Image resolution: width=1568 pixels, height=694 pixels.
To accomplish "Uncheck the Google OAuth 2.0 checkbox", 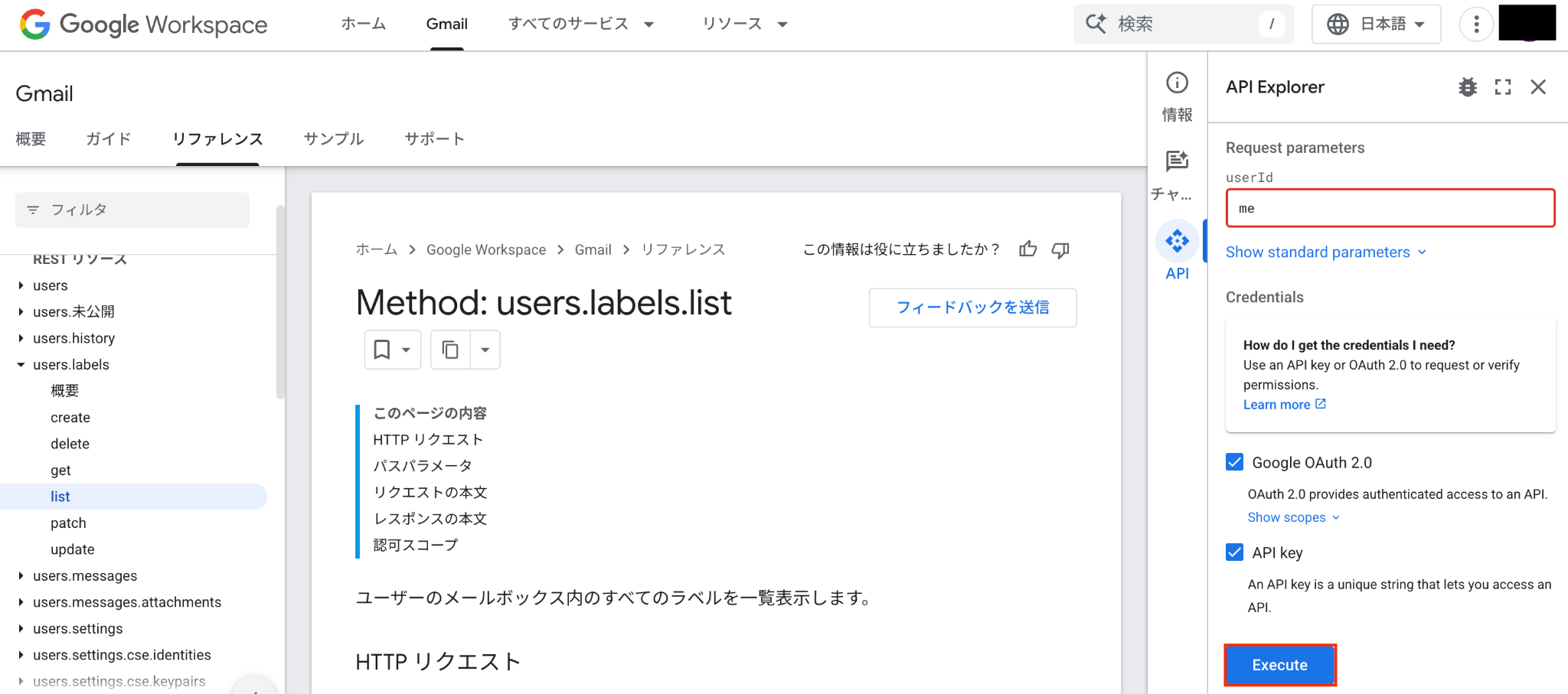I will click(1234, 462).
